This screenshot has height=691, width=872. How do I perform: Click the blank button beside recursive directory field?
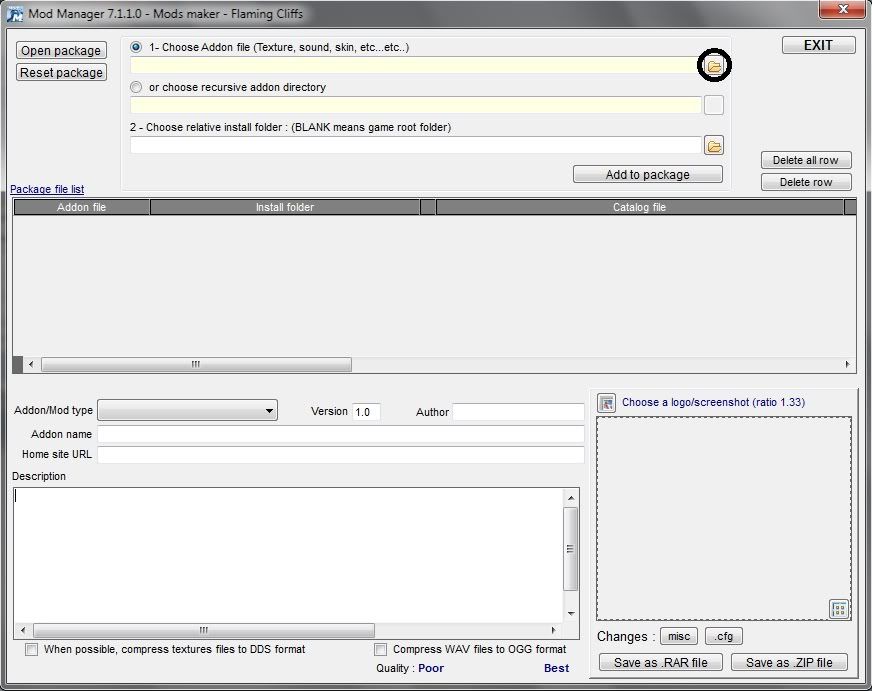coord(714,106)
